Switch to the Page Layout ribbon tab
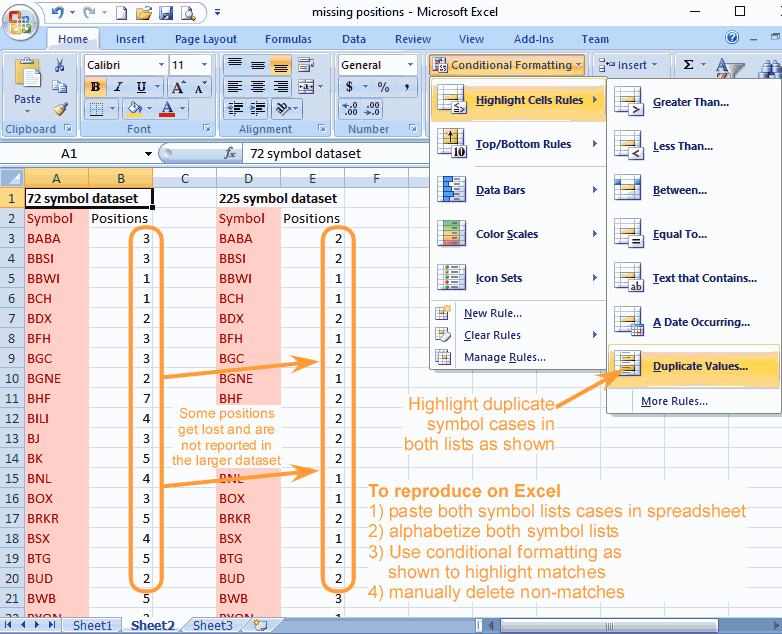This screenshot has width=782, height=634. click(x=206, y=39)
